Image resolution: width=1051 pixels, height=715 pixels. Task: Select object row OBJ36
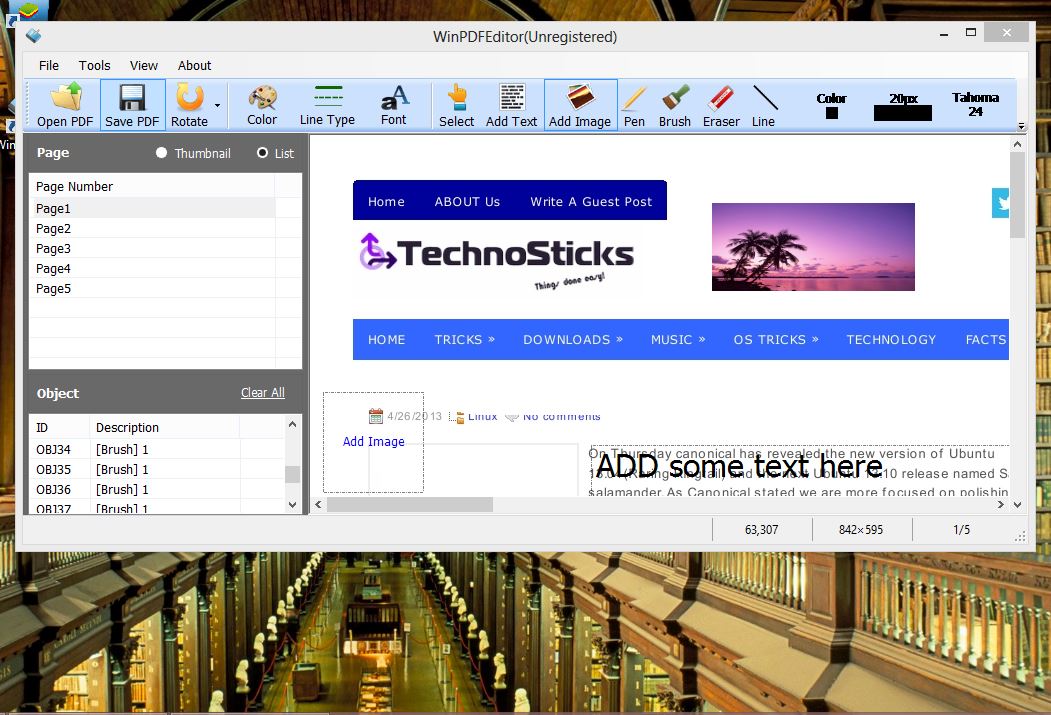click(x=158, y=489)
